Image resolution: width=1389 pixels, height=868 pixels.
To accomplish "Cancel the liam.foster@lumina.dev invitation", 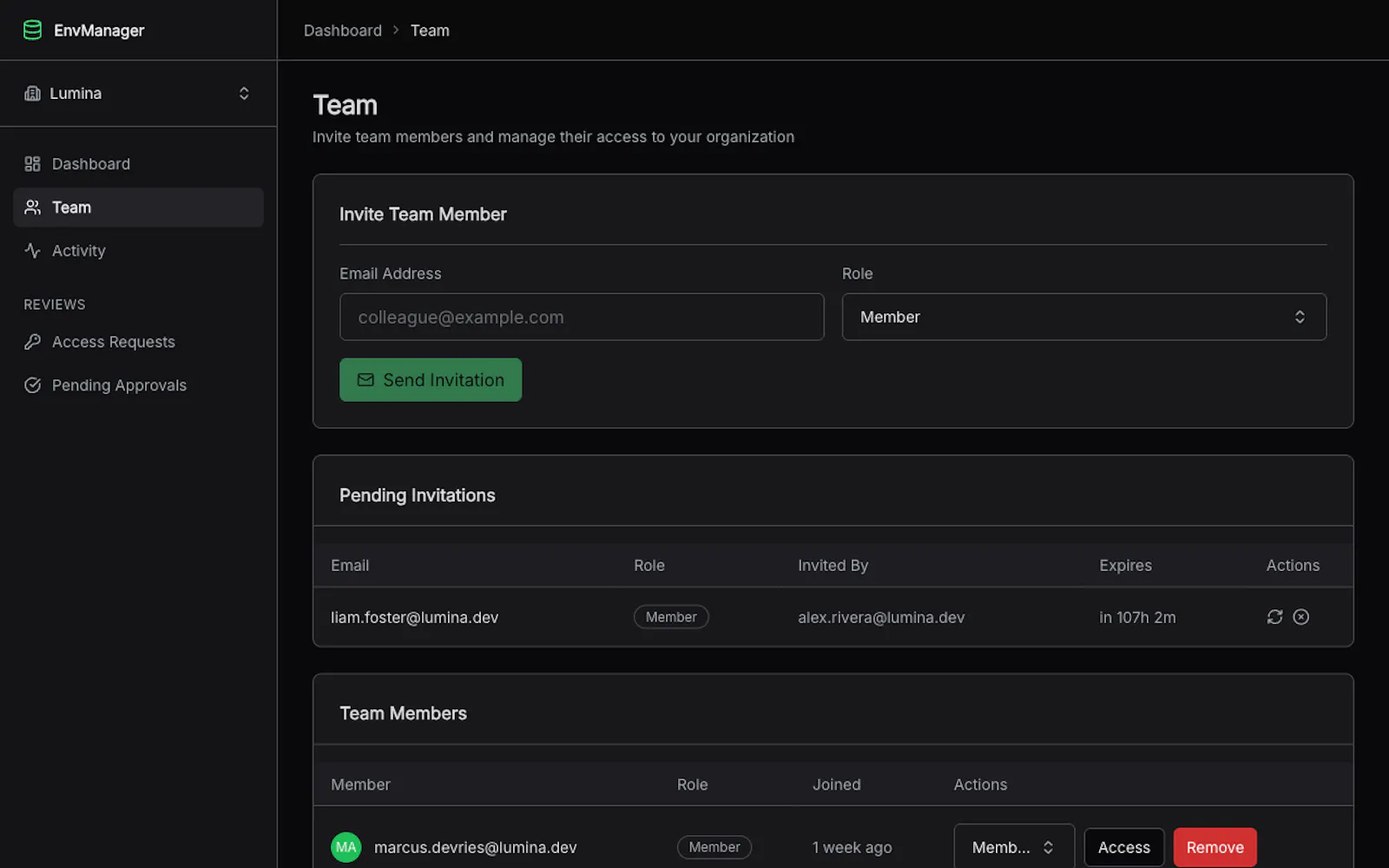I will click(1300, 617).
